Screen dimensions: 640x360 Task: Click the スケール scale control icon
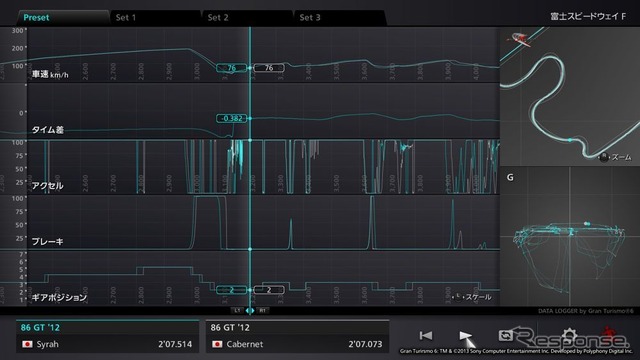click(x=458, y=297)
